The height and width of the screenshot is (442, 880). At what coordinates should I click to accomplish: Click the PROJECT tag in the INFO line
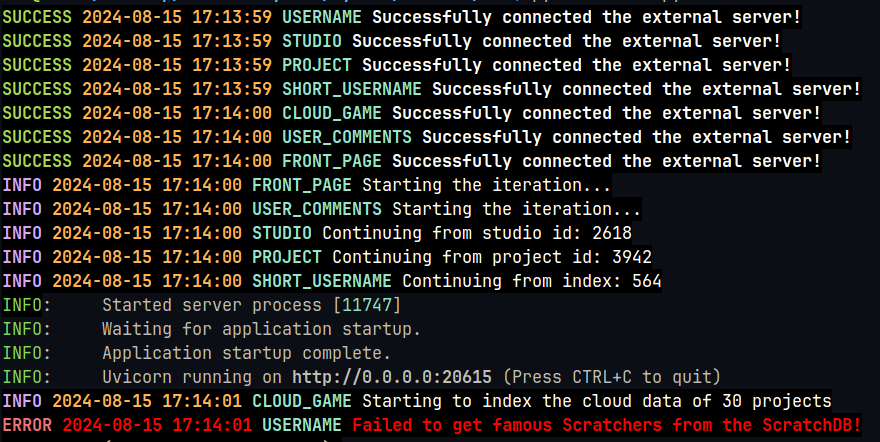pos(286,256)
